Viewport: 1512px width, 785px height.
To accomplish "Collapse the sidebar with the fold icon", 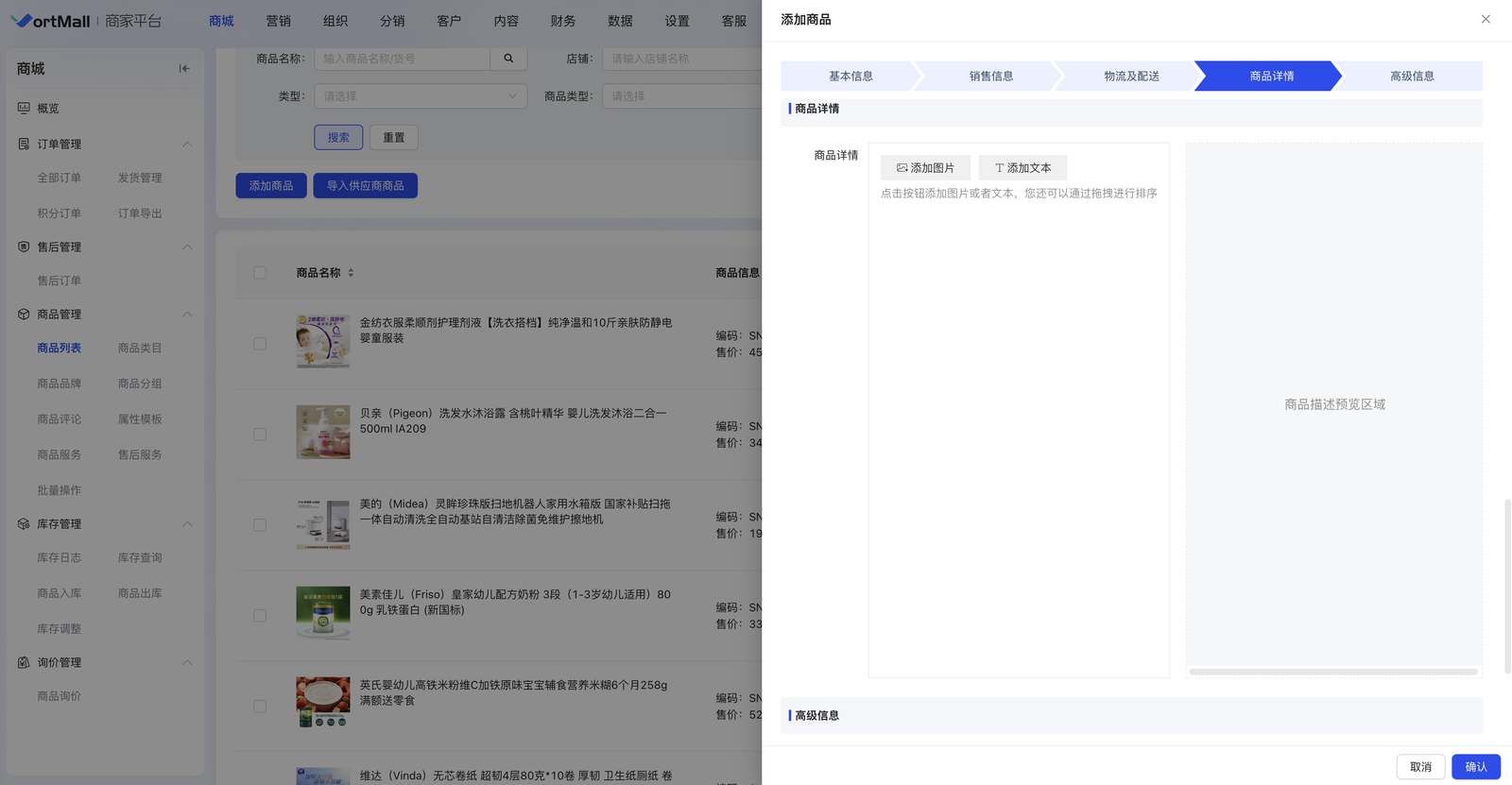I will [184, 68].
